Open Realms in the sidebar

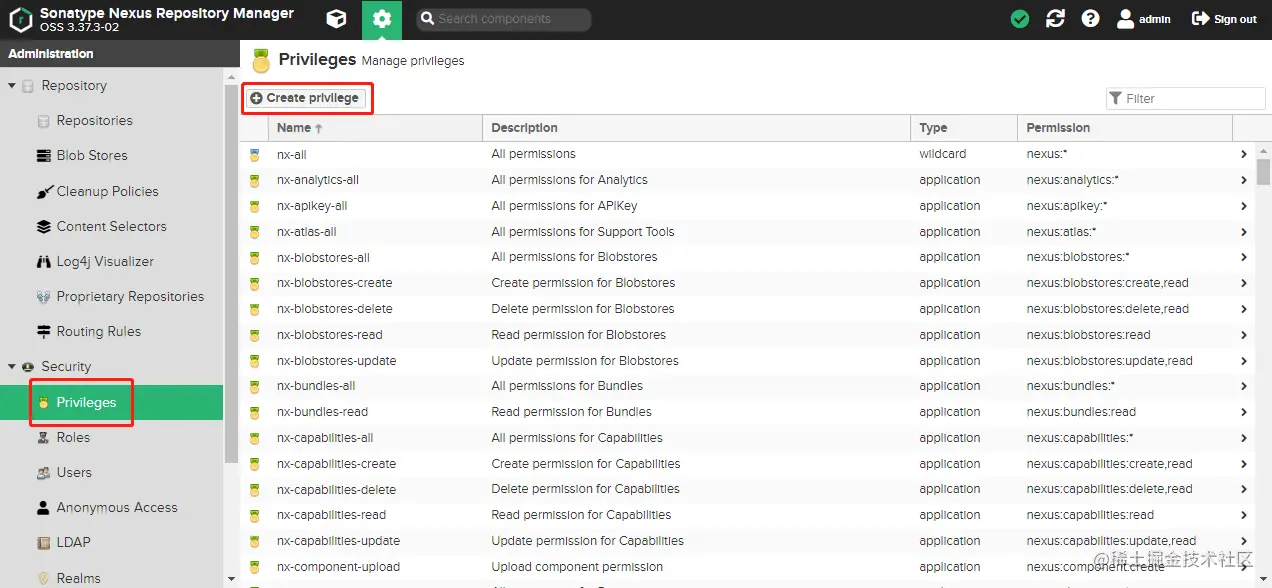point(78,578)
